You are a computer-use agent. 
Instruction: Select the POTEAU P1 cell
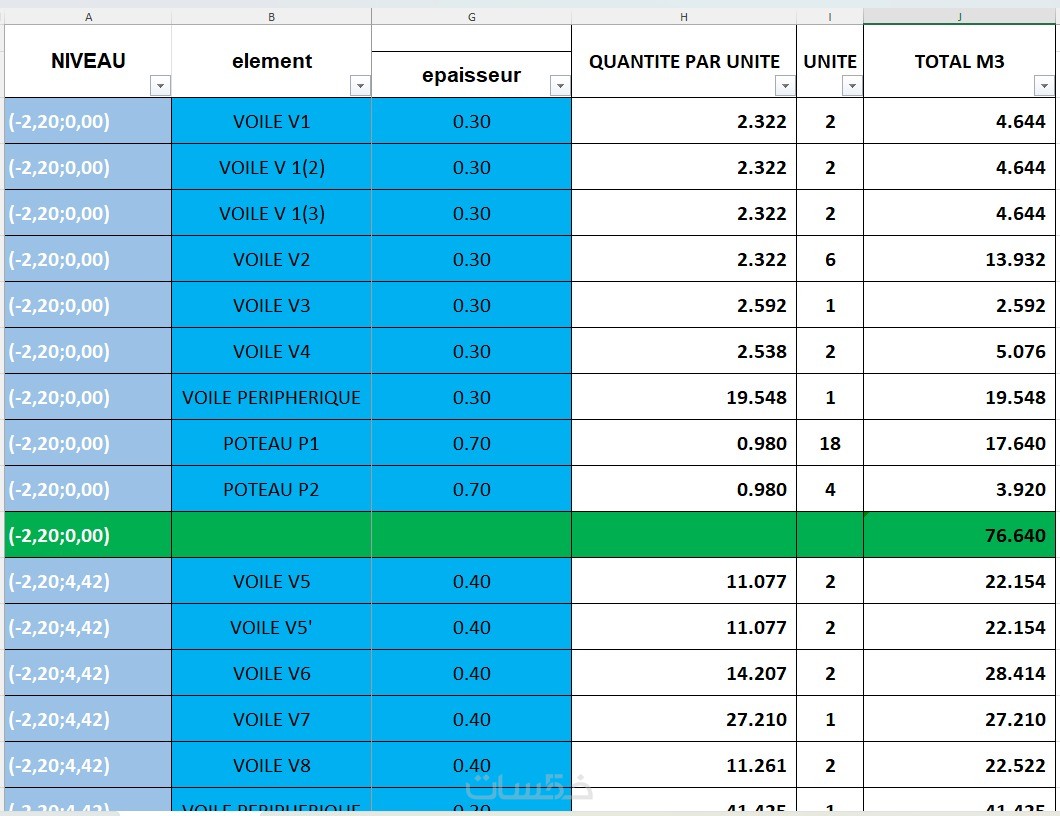click(271, 443)
